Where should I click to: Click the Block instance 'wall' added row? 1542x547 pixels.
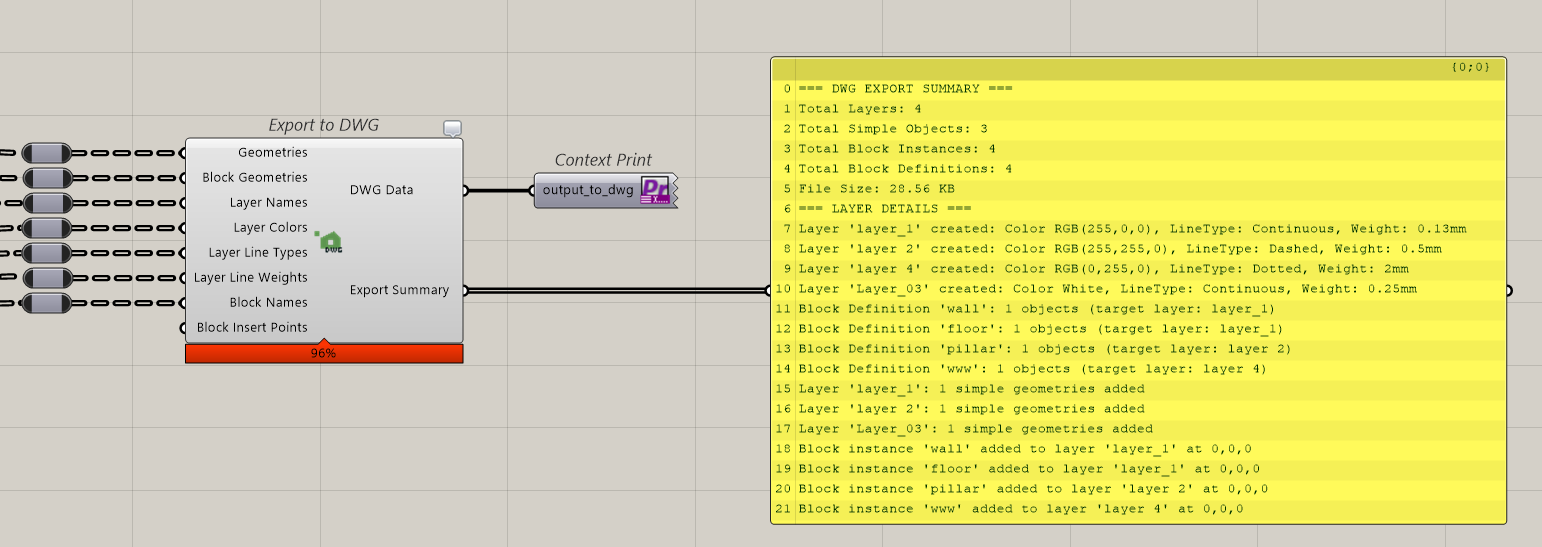1139,449
